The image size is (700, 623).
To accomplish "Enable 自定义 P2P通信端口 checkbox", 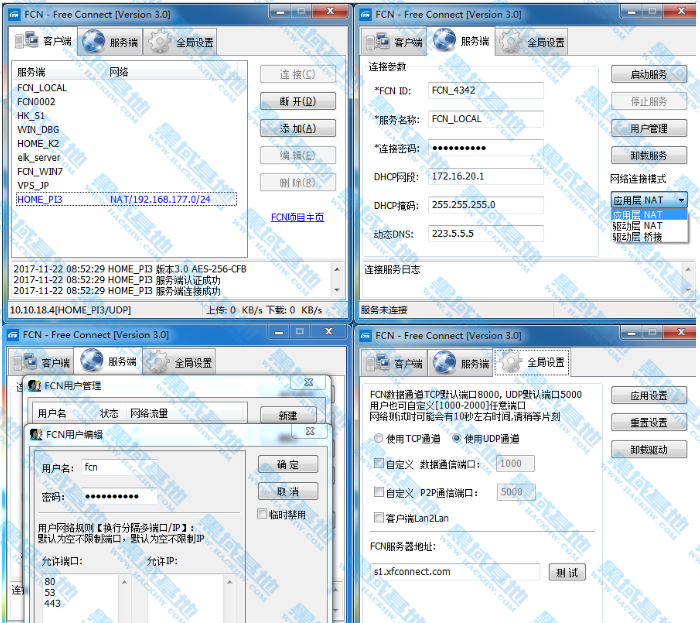I will click(379, 492).
